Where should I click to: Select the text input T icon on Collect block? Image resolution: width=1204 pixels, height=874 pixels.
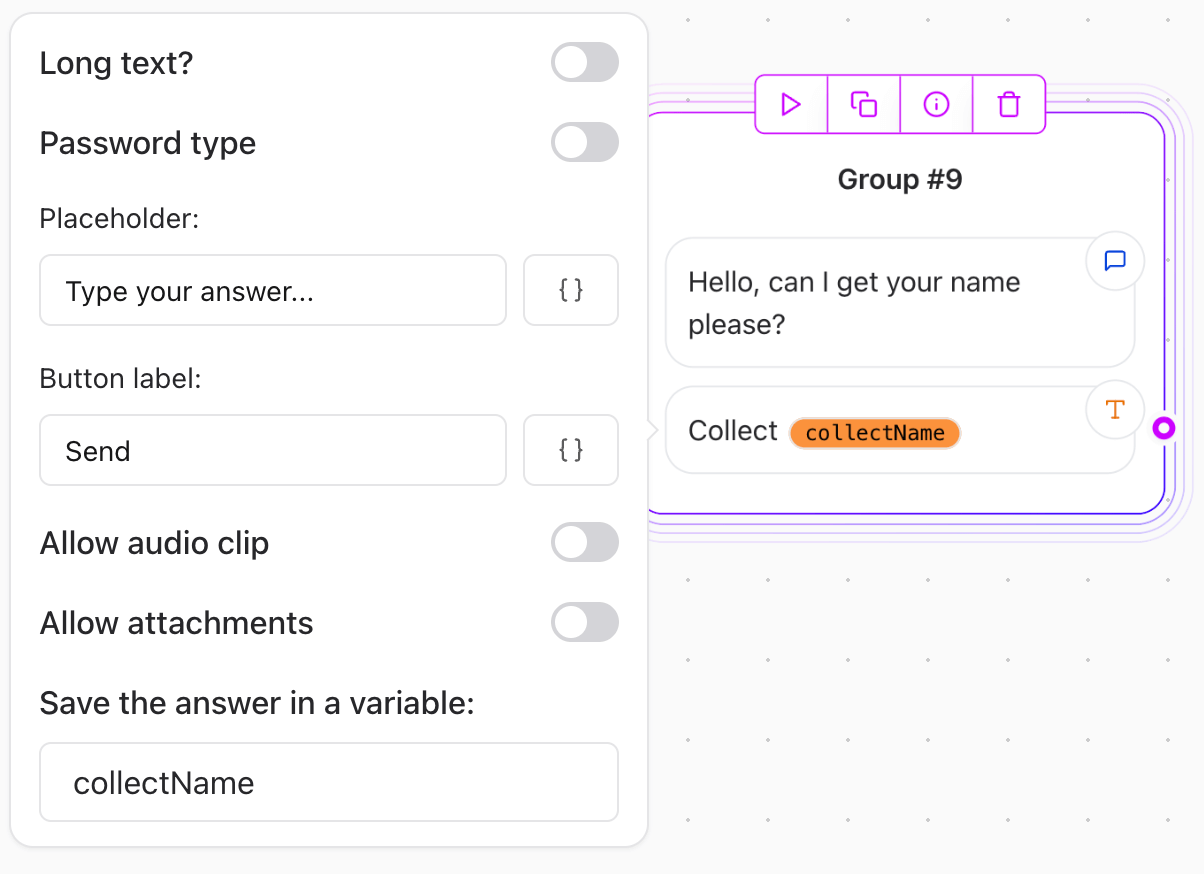1114,409
